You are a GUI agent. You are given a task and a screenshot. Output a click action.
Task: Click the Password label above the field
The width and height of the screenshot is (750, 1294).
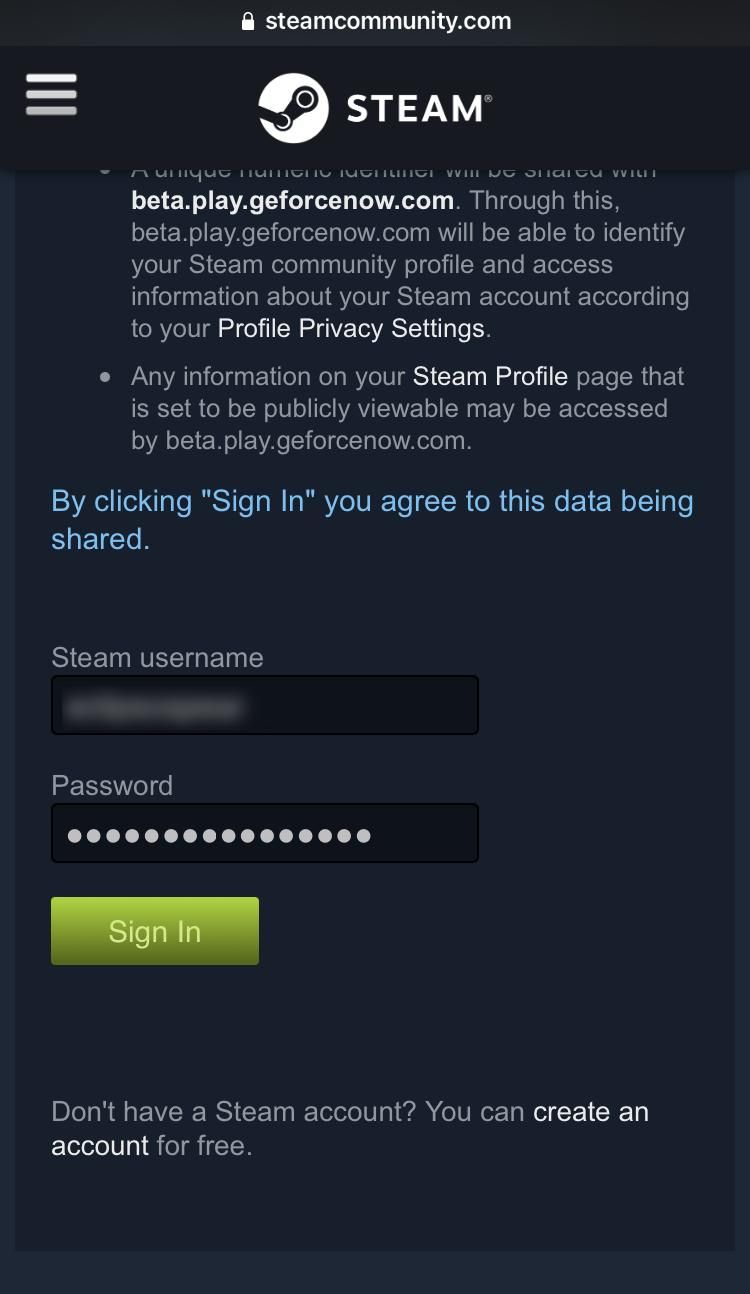click(112, 785)
